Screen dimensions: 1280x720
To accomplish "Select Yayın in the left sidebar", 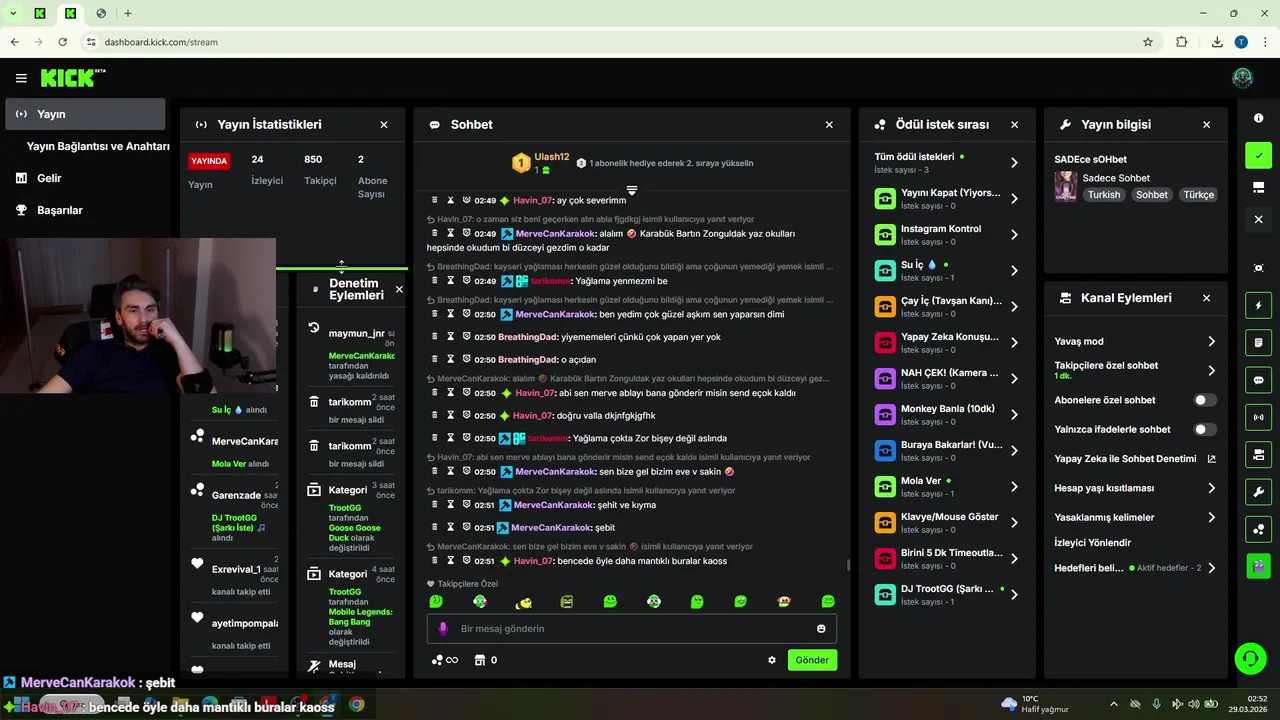I will tap(85, 114).
